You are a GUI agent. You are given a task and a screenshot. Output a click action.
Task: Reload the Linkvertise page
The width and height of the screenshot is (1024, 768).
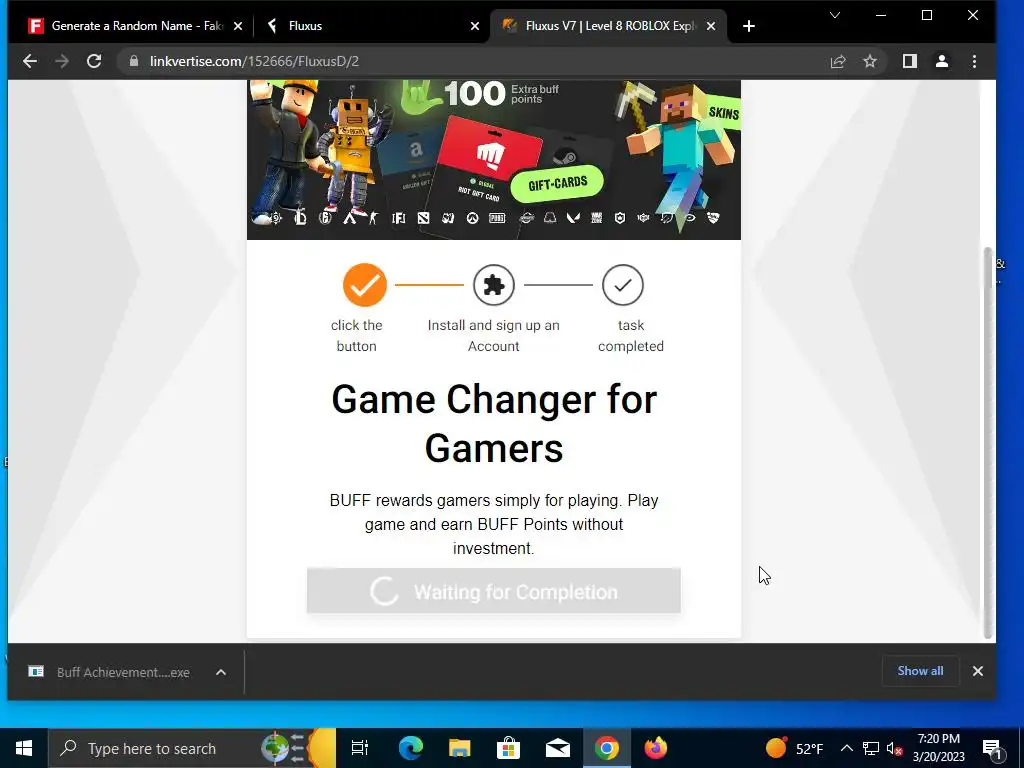coord(94,61)
